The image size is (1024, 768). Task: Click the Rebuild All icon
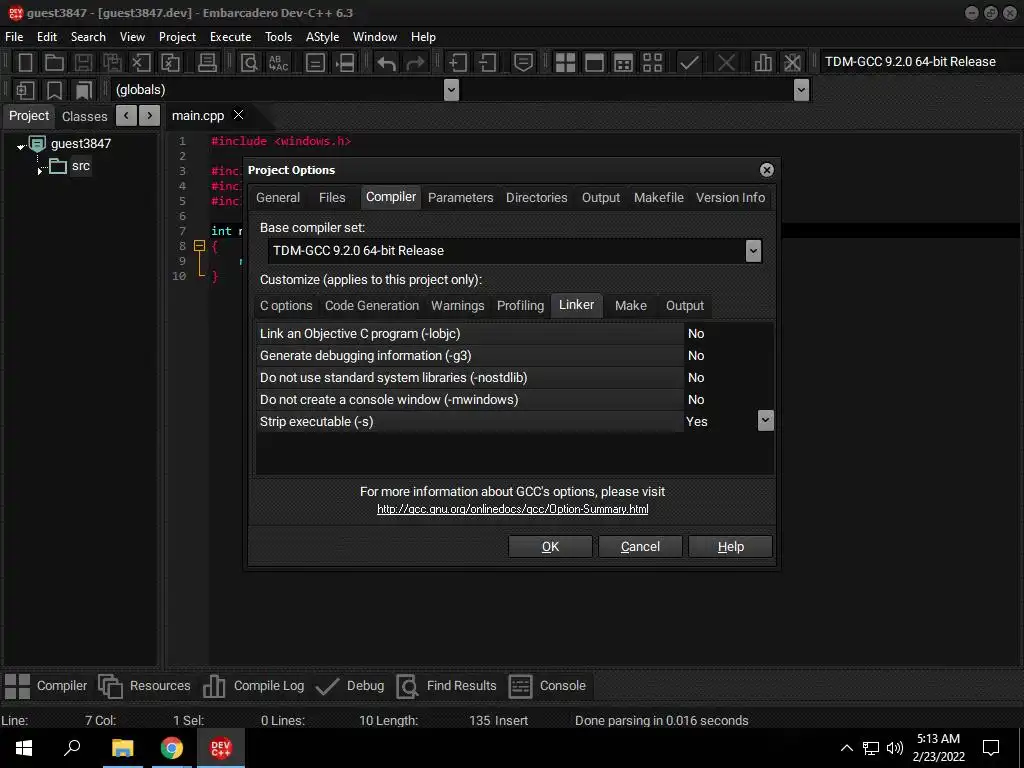(652, 63)
